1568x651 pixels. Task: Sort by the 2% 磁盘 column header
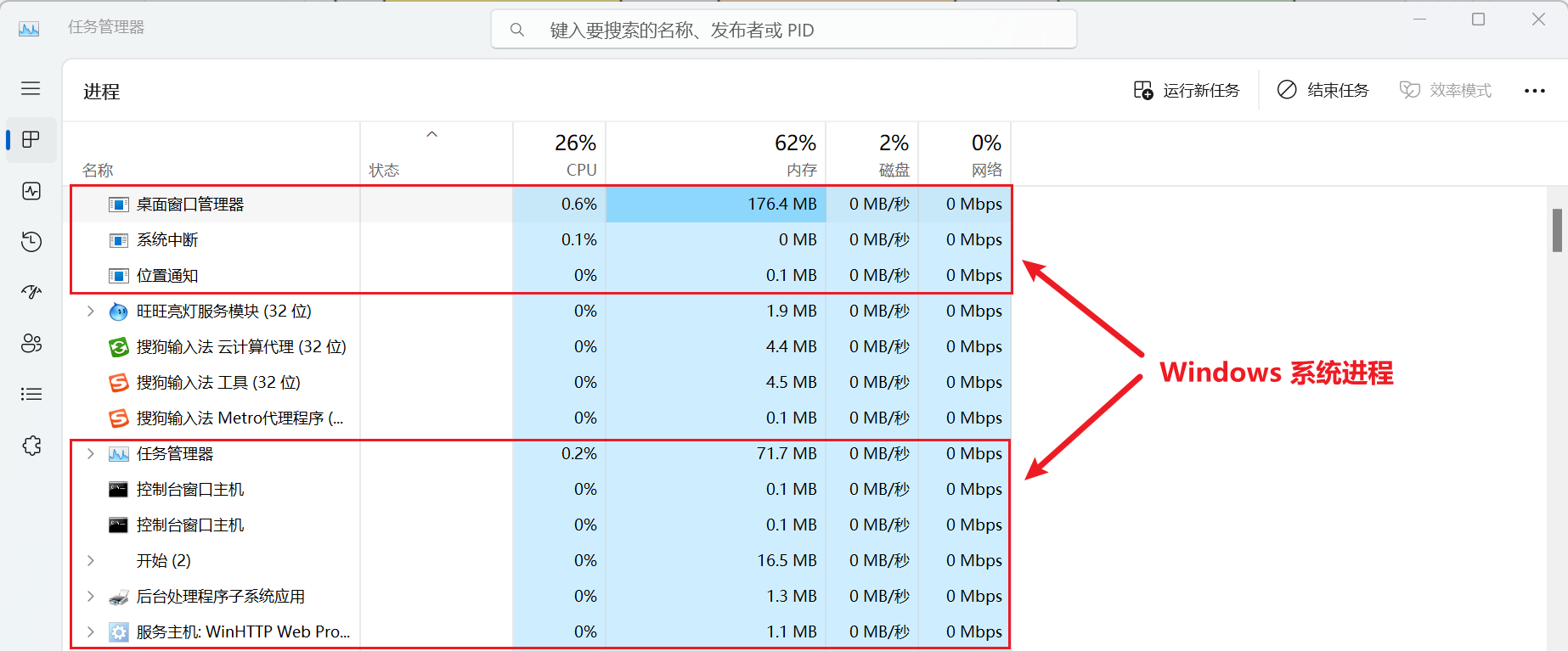[x=871, y=154]
